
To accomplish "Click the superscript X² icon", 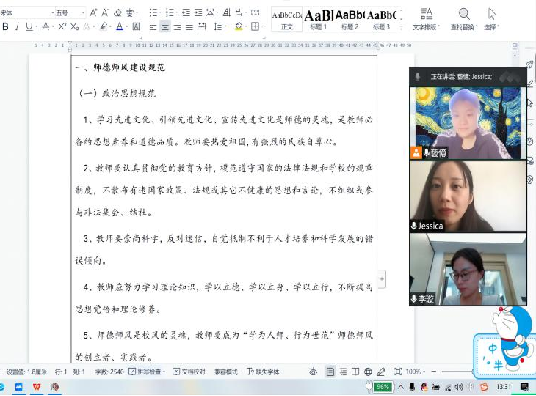I will click(x=62, y=26).
